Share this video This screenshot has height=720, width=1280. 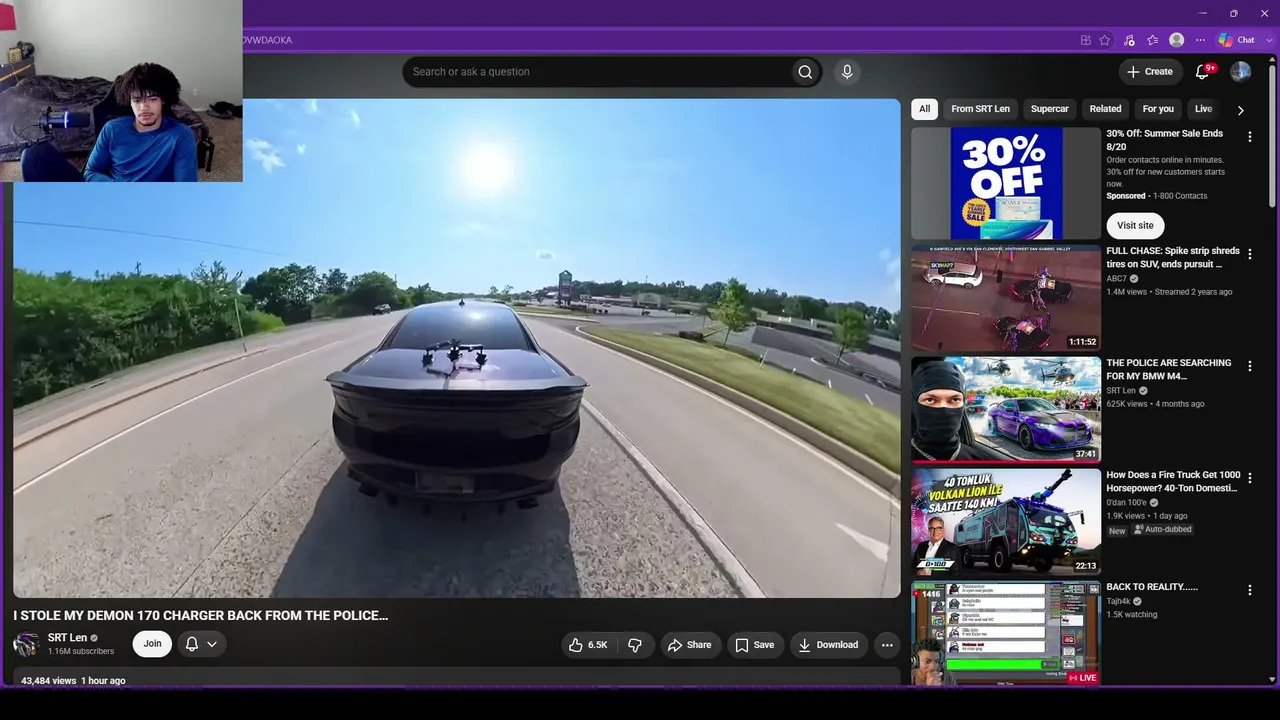click(690, 645)
